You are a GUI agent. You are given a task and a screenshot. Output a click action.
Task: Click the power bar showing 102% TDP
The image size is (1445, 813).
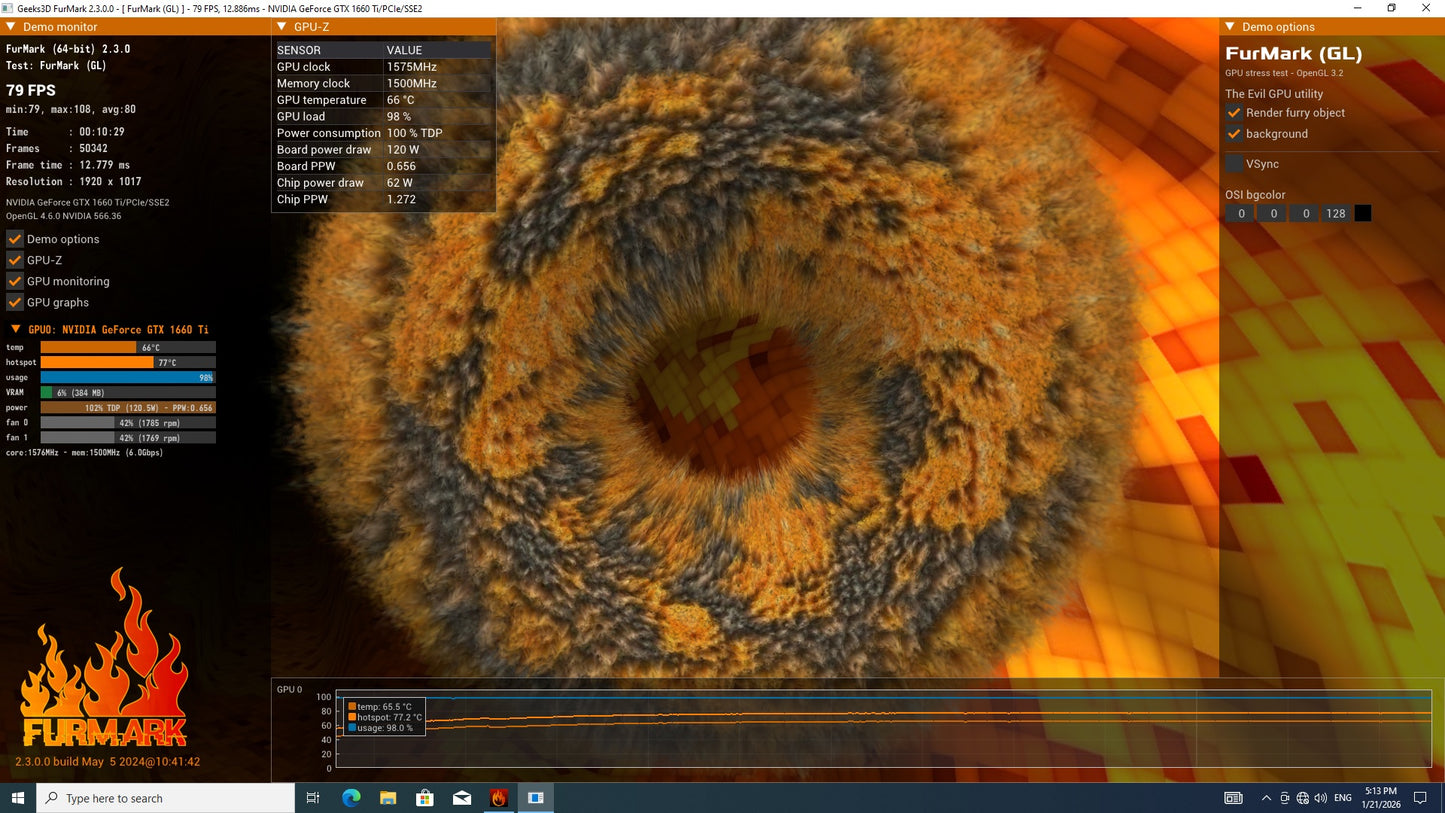pyautogui.click(x=128, y=408)
